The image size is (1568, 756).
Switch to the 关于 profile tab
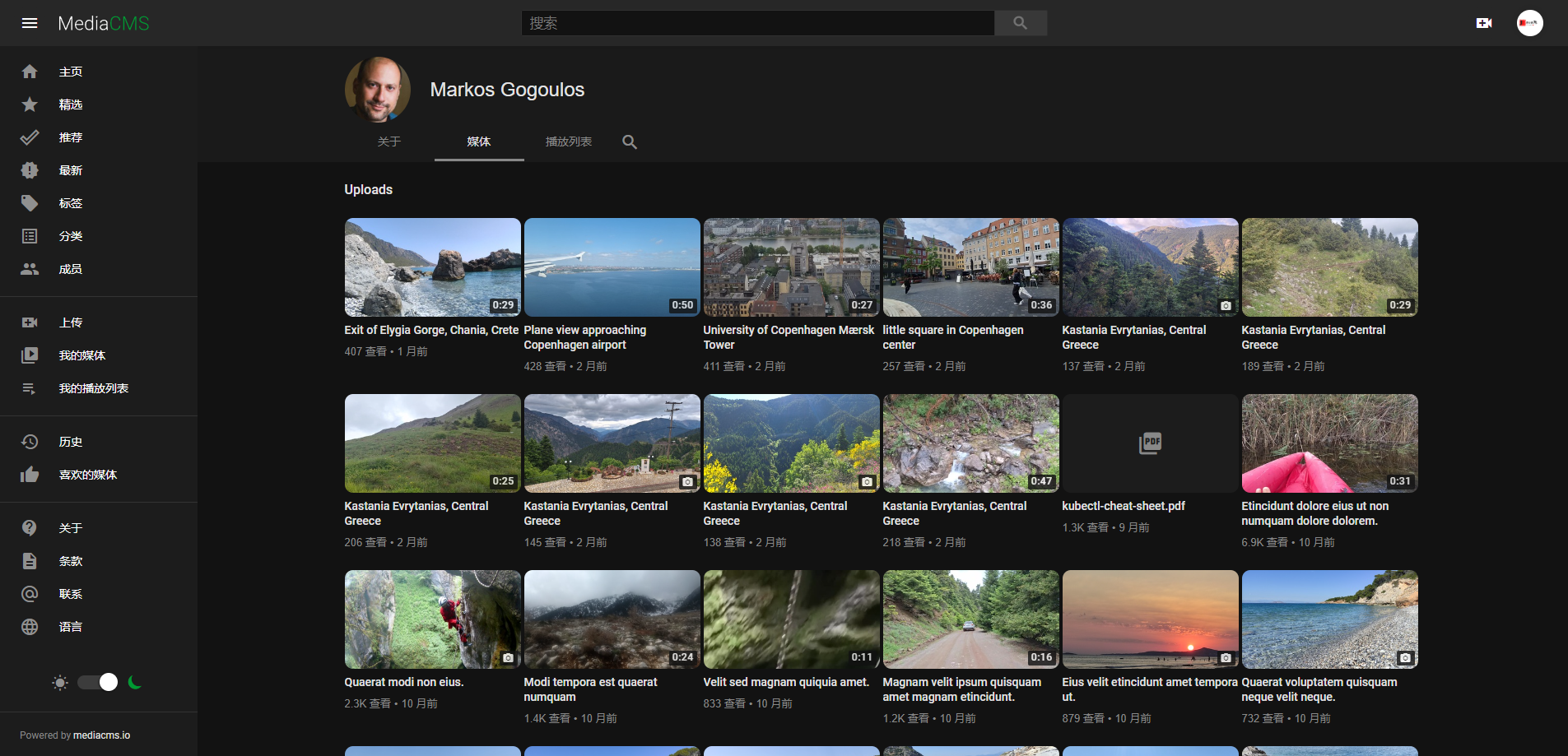[389, 141]
